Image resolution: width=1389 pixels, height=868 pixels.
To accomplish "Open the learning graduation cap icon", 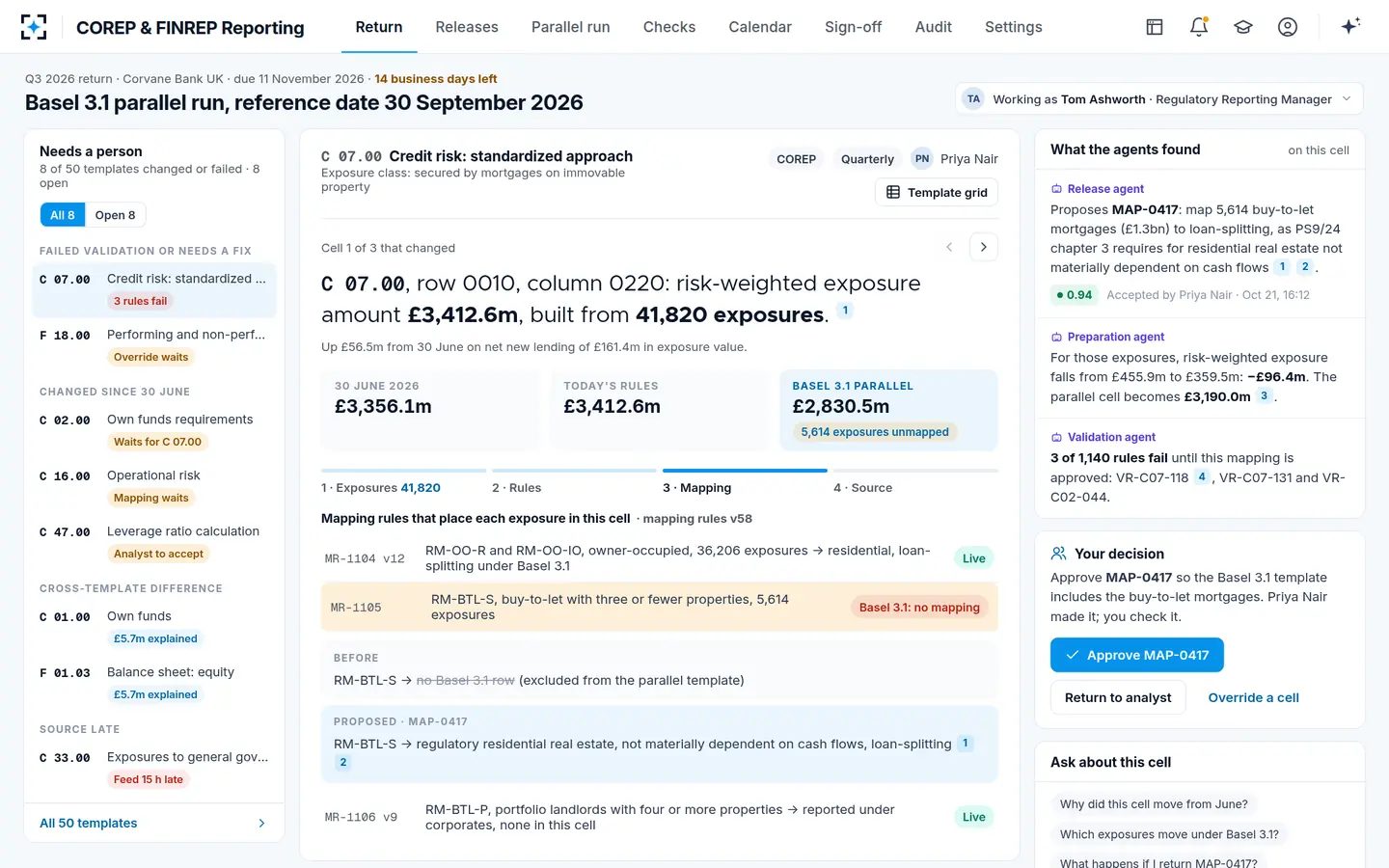I will click(x=1243, y=27).
